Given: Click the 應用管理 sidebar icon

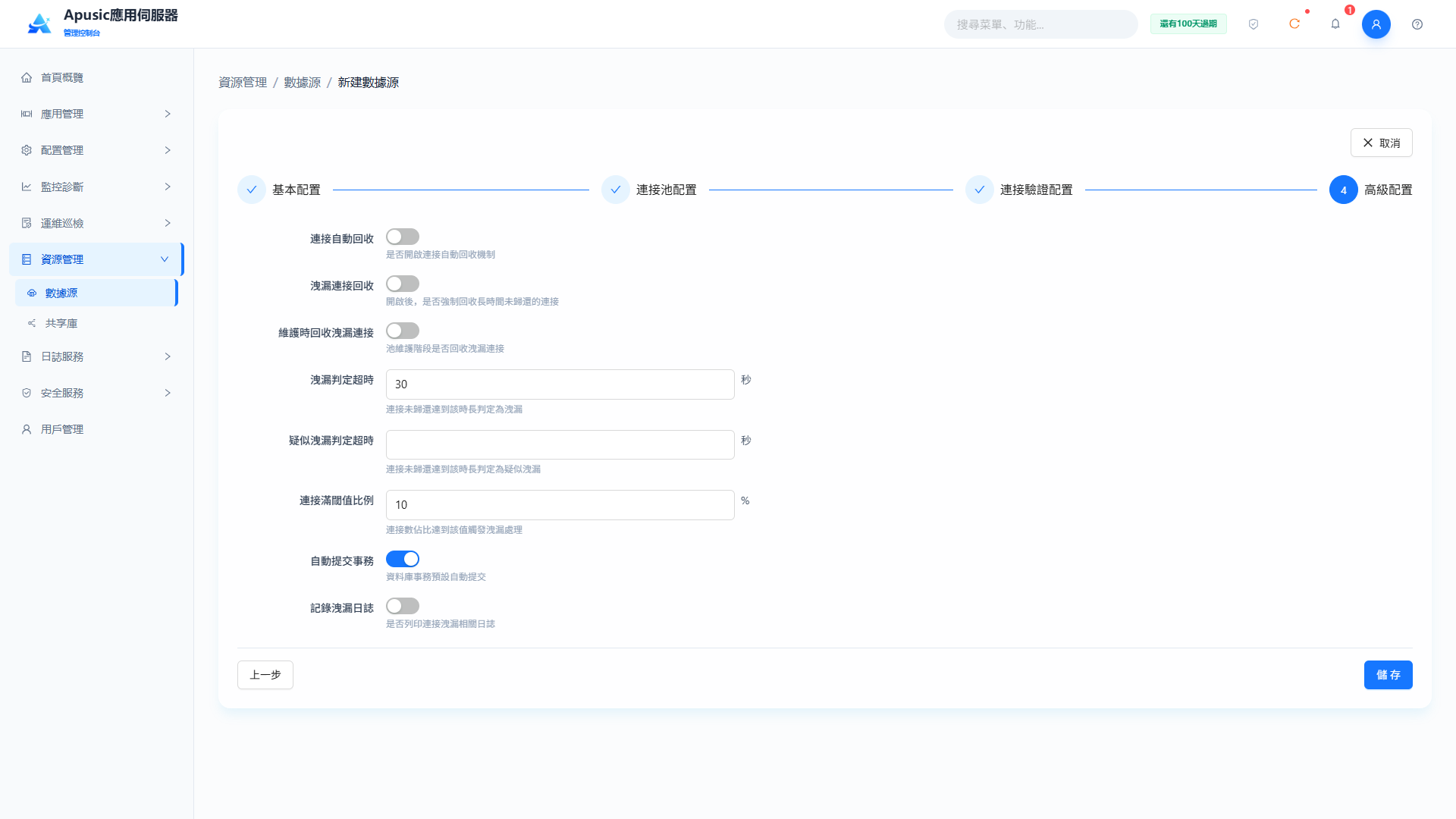Looking at the screenshot, I should 27,114.
